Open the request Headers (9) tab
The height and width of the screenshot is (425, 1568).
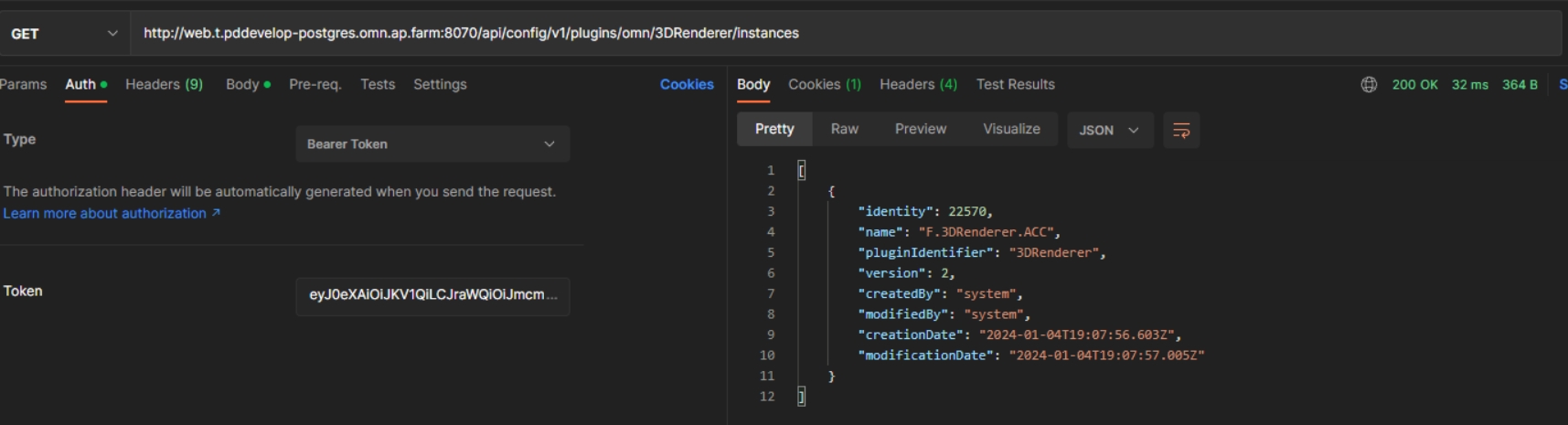[x=164, y=84]
